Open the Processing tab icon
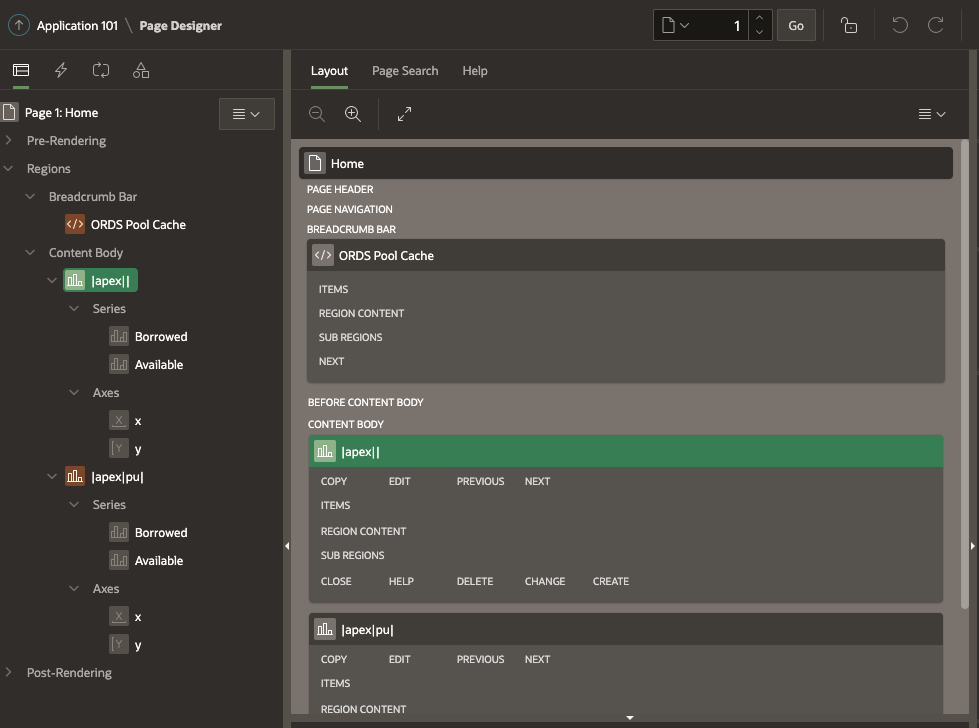 click(x=100, y=70)
